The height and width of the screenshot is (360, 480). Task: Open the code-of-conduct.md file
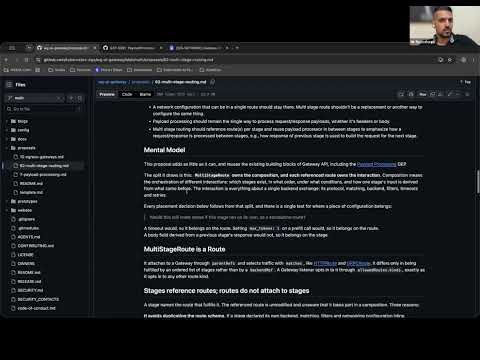pyautogui.click(x=36, y=308)
